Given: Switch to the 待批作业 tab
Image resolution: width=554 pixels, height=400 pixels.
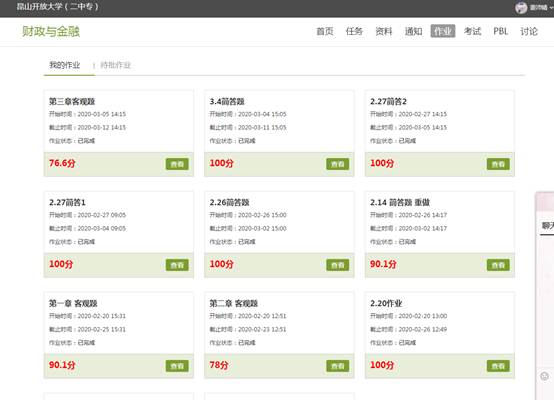Looking at the screenshot, I should pos(116,65).
